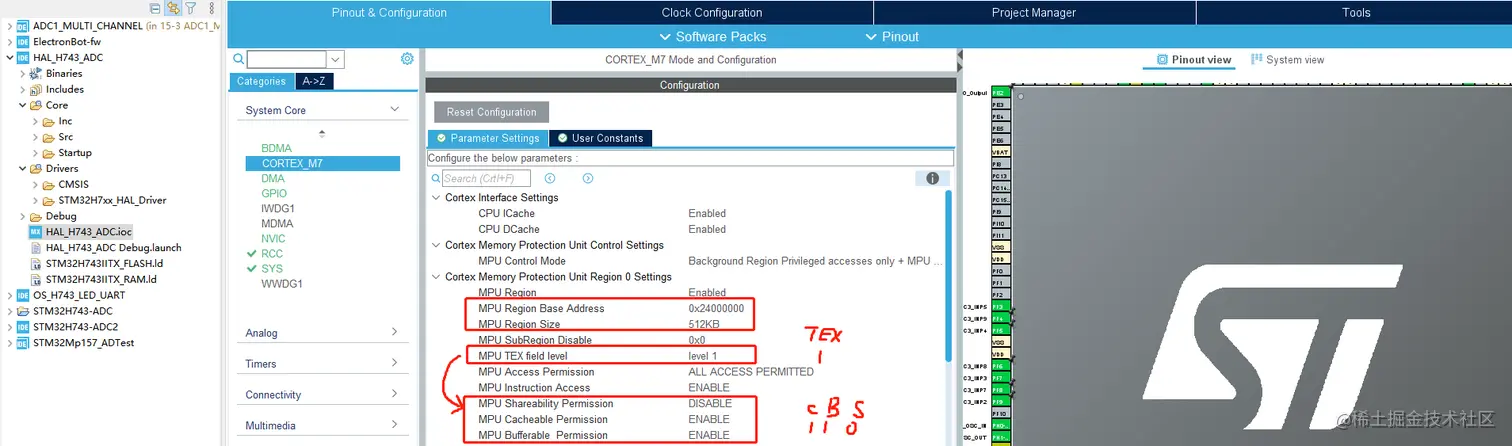Click the HAL_H743_ADC.ioc file icon
The width and height of the screenshot is (1512, 446).
coord(36,231)
